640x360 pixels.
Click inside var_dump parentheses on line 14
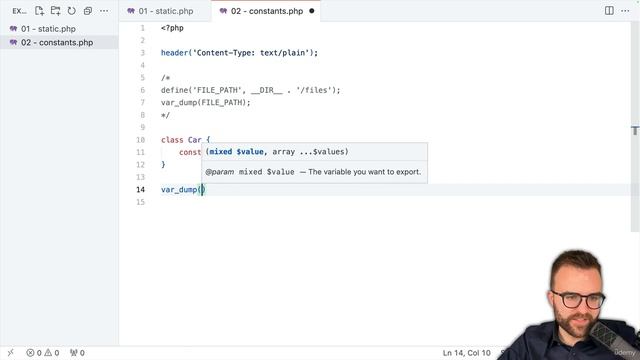202,189
